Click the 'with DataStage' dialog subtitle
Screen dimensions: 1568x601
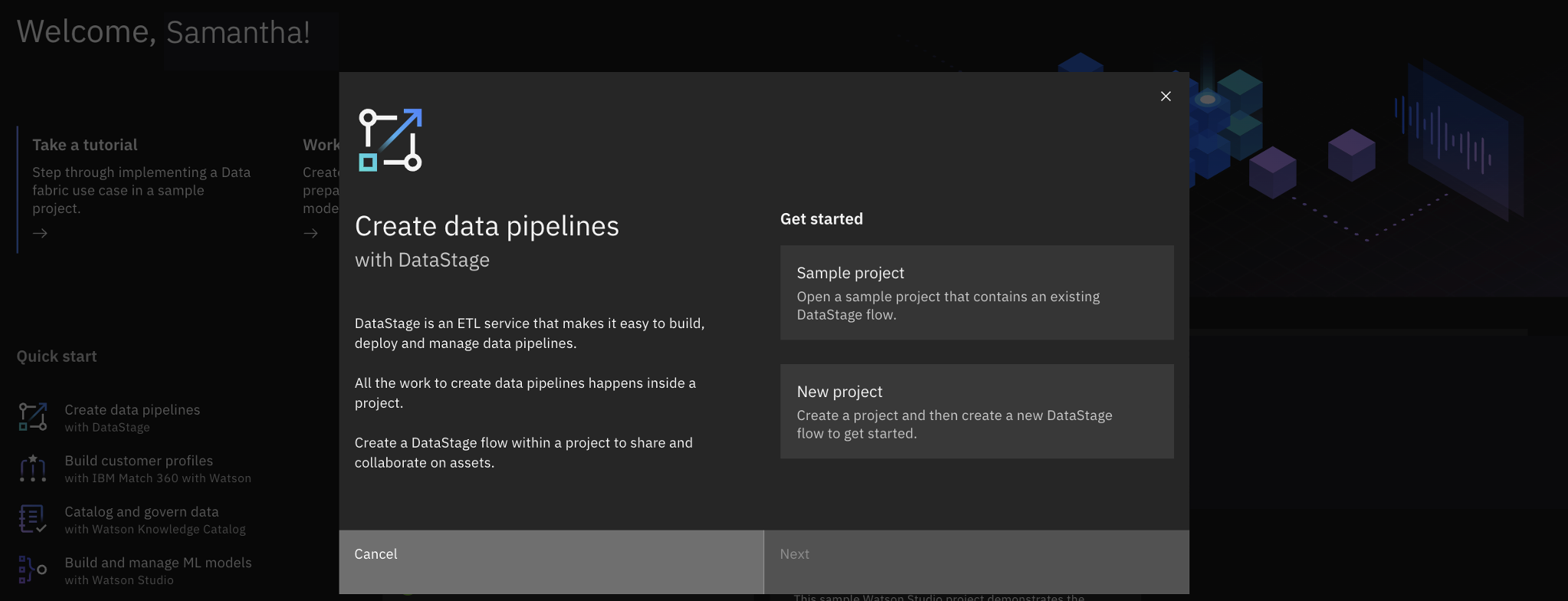[x=422, y=260]
